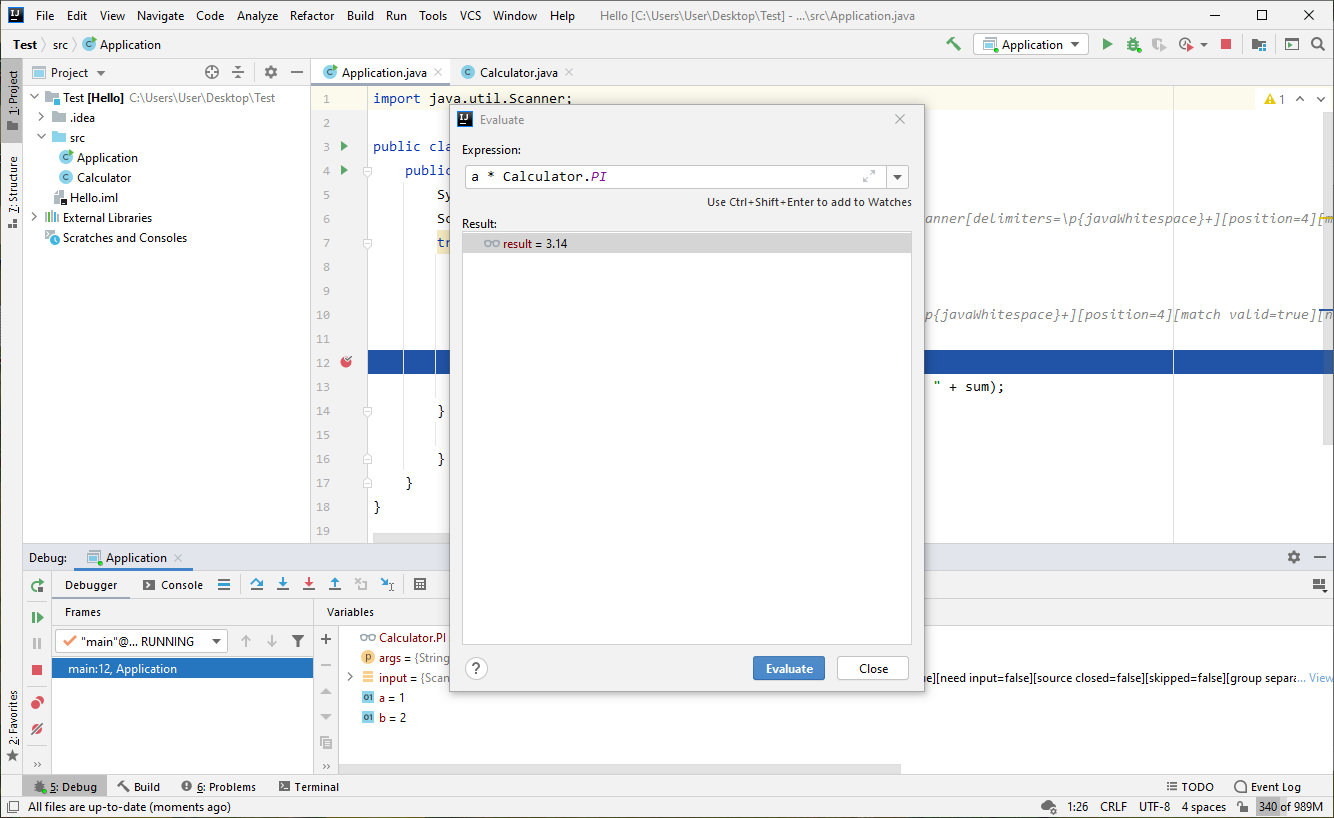1334x818 pixels.
Task: Click the Expression input field
Action: pos(660,177)
